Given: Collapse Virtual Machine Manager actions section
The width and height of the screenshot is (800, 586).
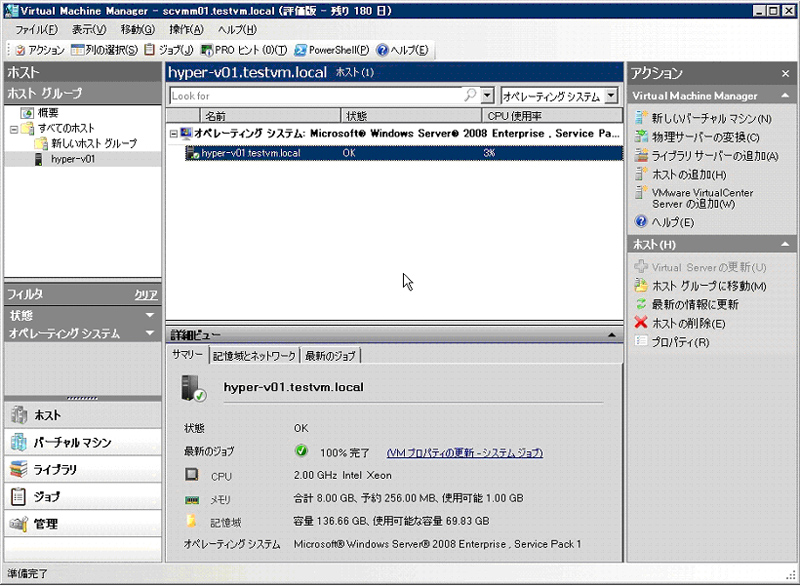Looking at the screenshot, I should 785,96.
